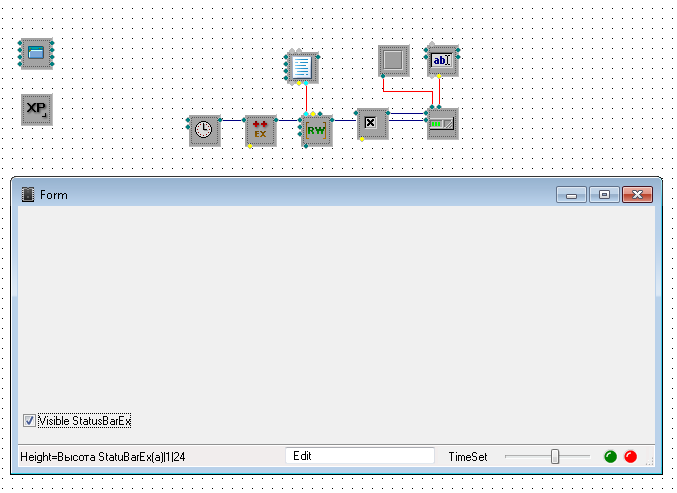Viewport: 677px width, 493px height.
Task: Close the Form window
Action: 637,195
